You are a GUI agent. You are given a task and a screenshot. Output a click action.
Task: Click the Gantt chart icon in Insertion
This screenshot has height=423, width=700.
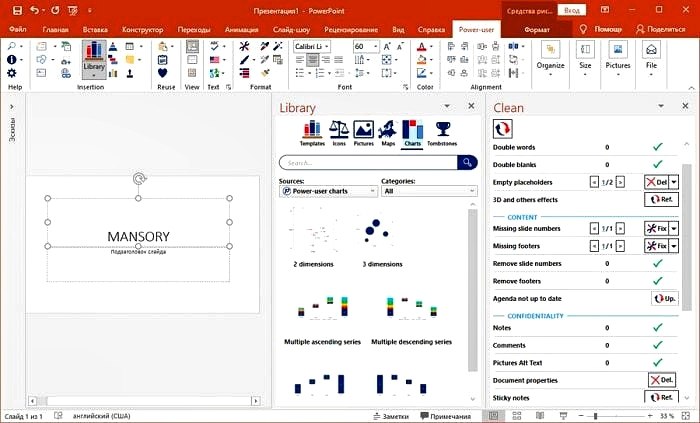coord(113,60)
